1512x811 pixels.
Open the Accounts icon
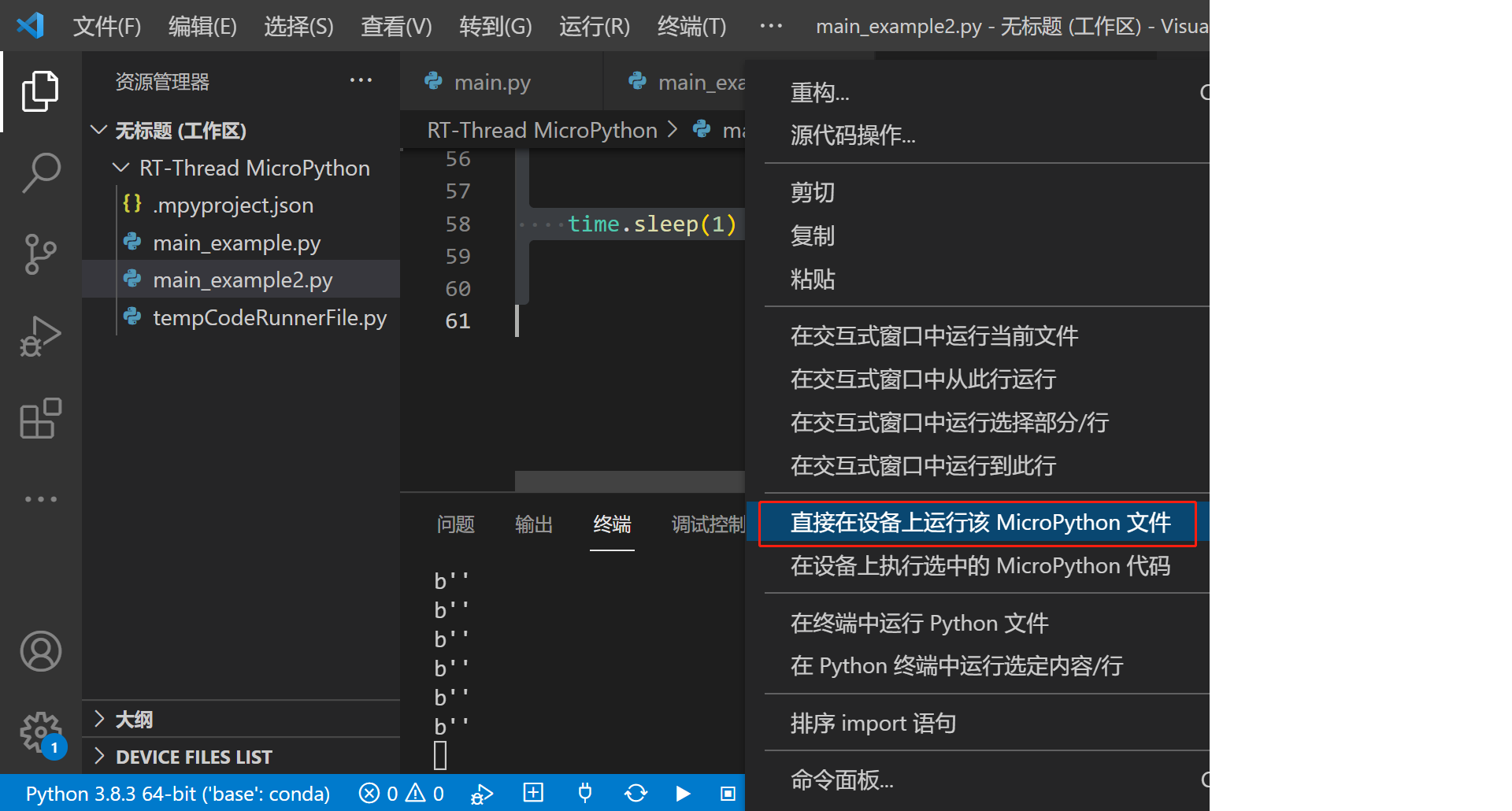pos(40,651)
